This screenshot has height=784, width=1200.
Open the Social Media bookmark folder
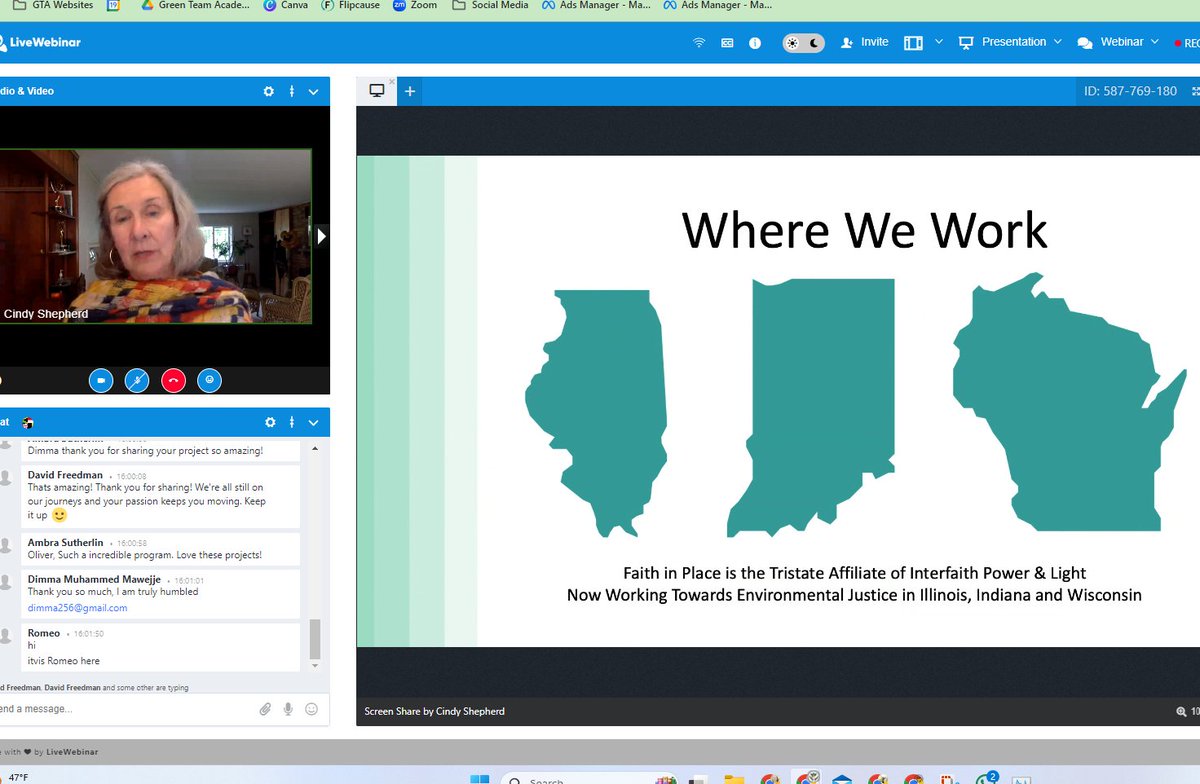click(490, 5)
